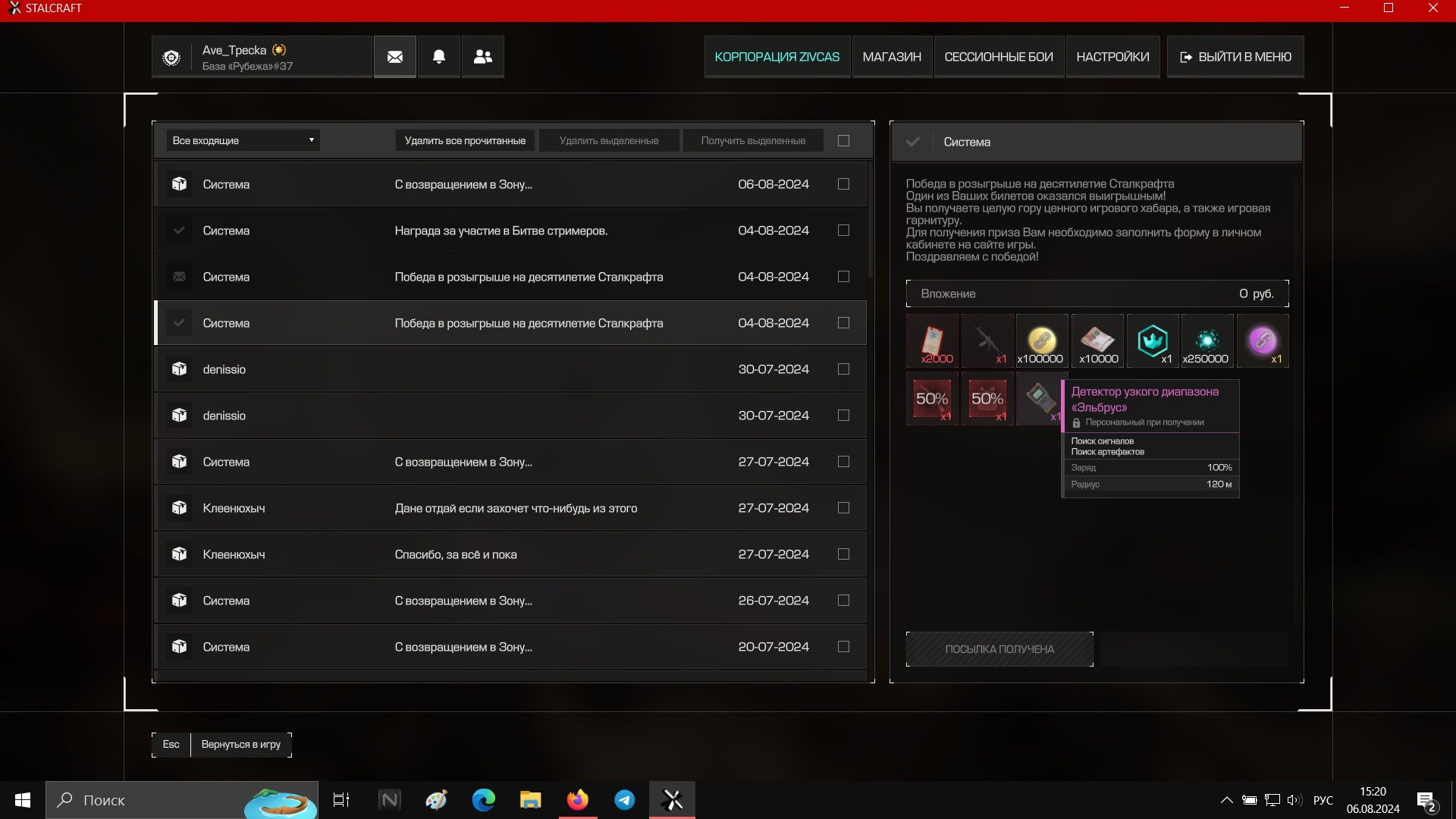Open the 26-07-2024 С возвращением в Зону message
Image resolution: width=1456 pixels, height=819 pixels.
click(510, 601)
